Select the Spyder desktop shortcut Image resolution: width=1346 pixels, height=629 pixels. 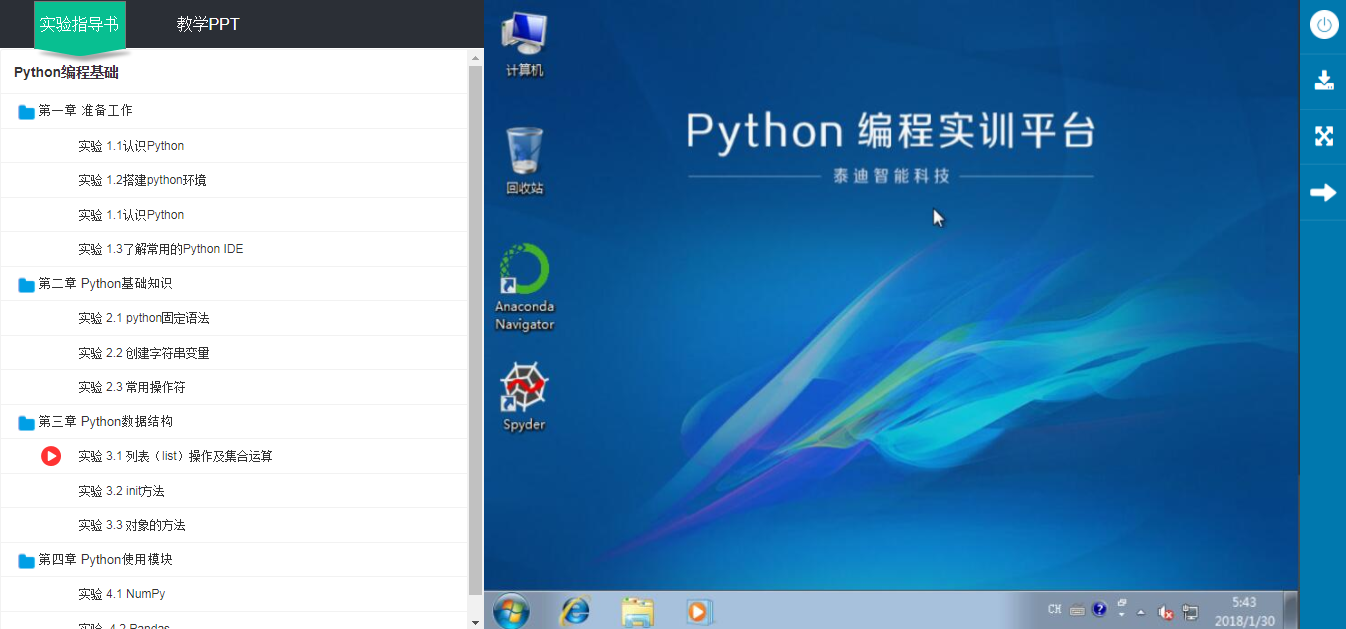tap(525, 397)
